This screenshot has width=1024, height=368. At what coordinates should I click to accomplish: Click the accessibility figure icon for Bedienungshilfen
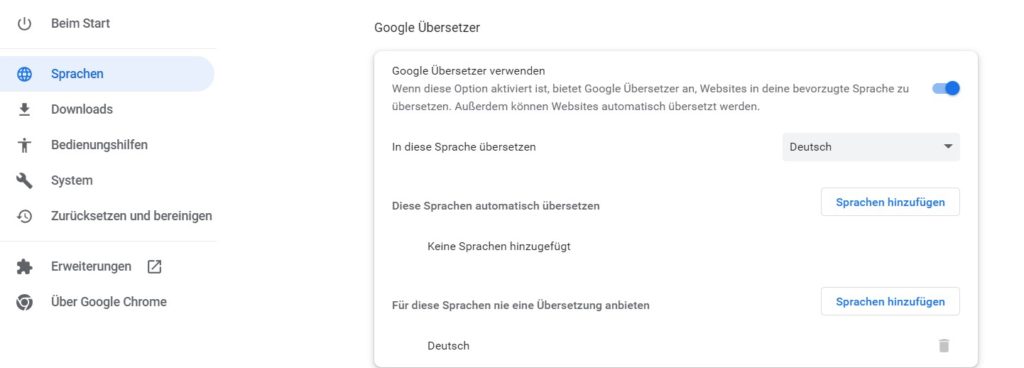(x=24, y=145)
